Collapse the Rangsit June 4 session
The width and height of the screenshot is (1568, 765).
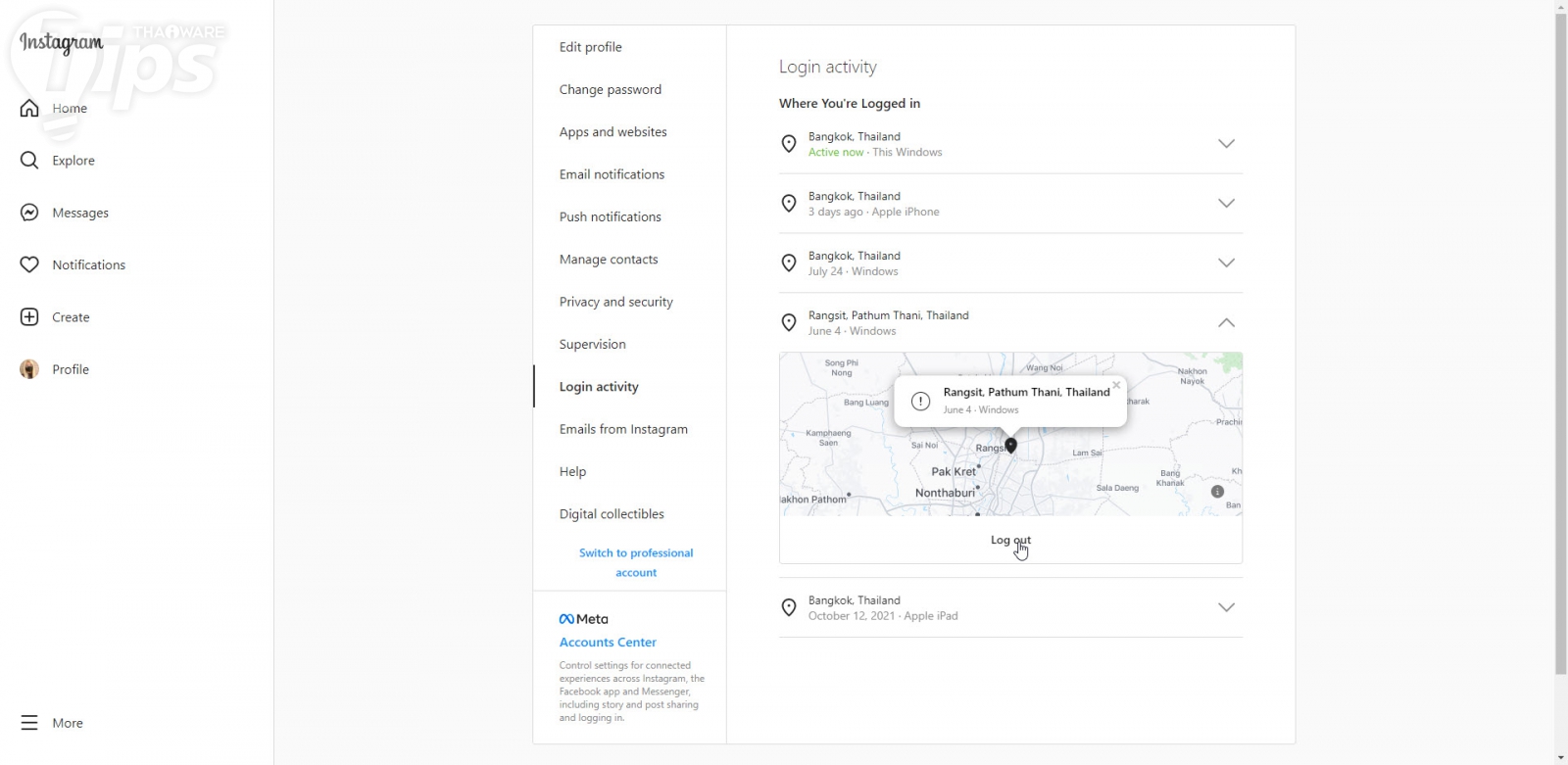tap(1226, 323)
